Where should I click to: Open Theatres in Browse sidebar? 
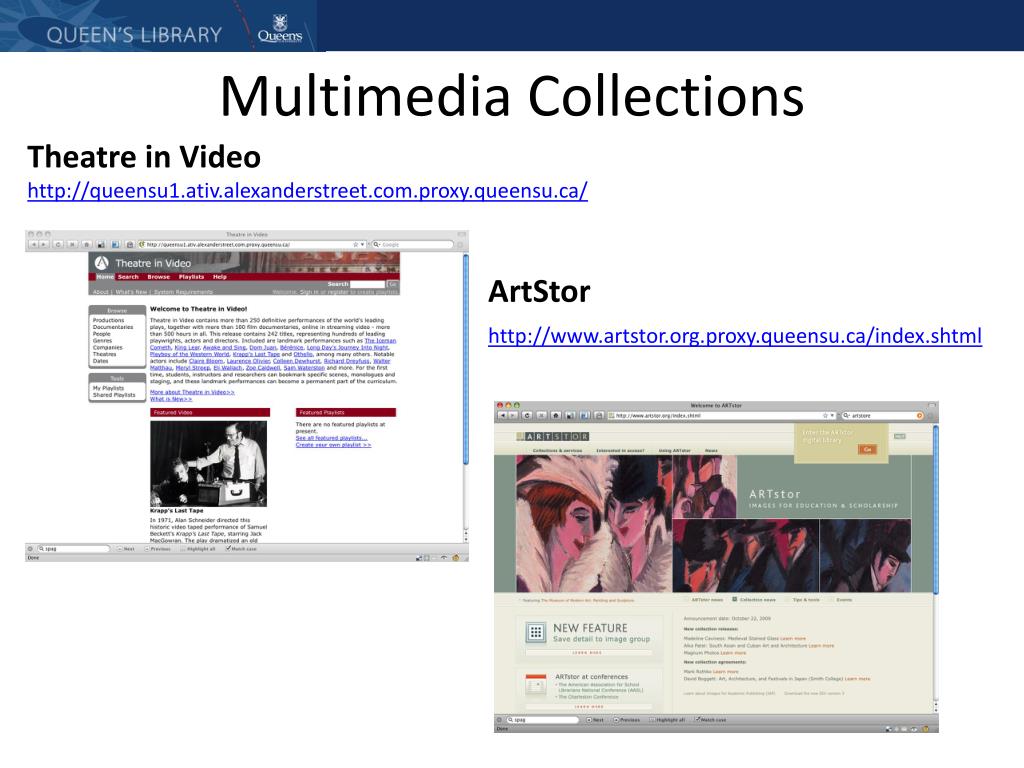104,354
